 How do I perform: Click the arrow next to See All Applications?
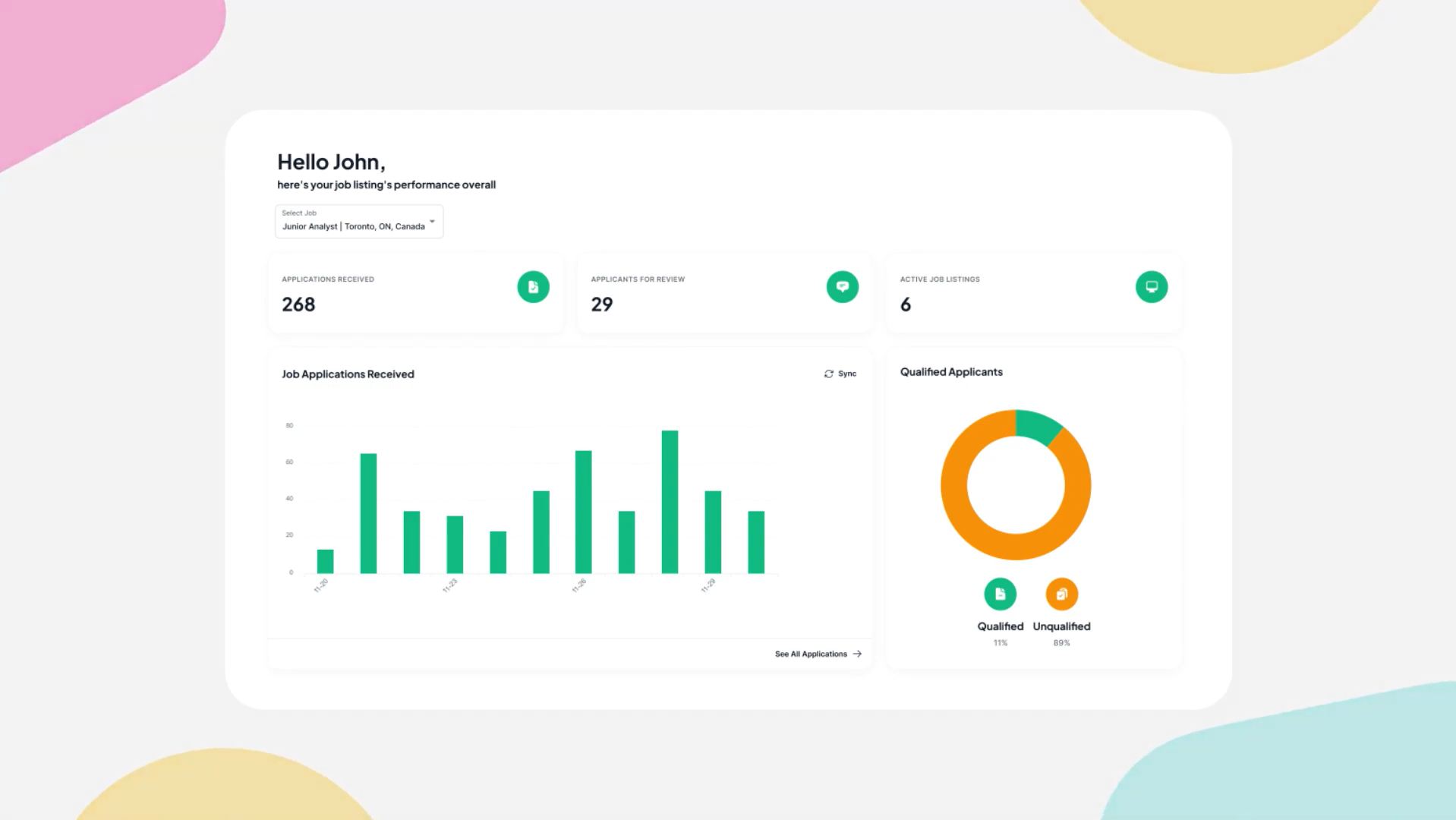pyautogui.click(x=857, y=654)
